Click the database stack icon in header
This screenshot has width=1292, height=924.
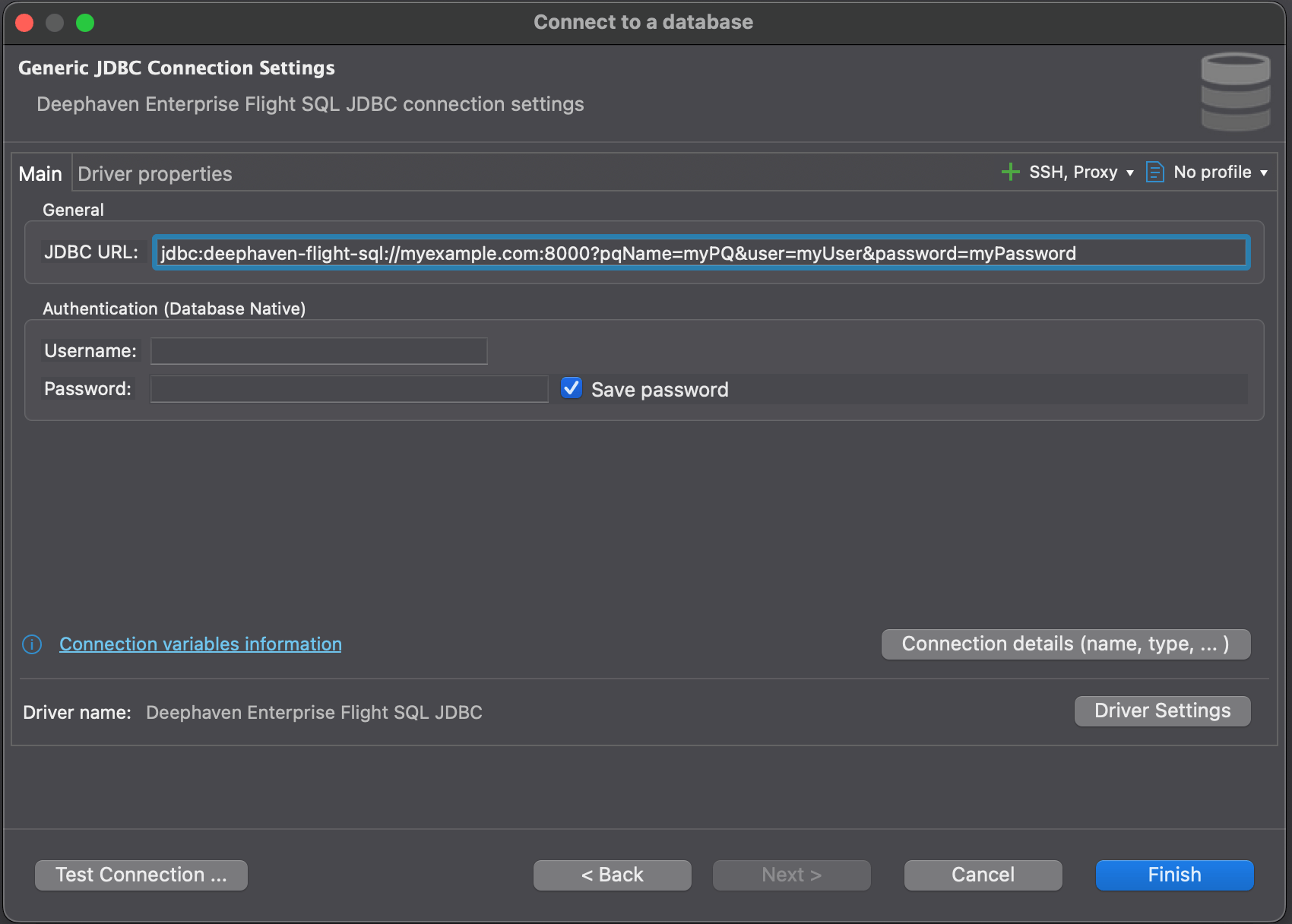click(x=1235, y=91)
